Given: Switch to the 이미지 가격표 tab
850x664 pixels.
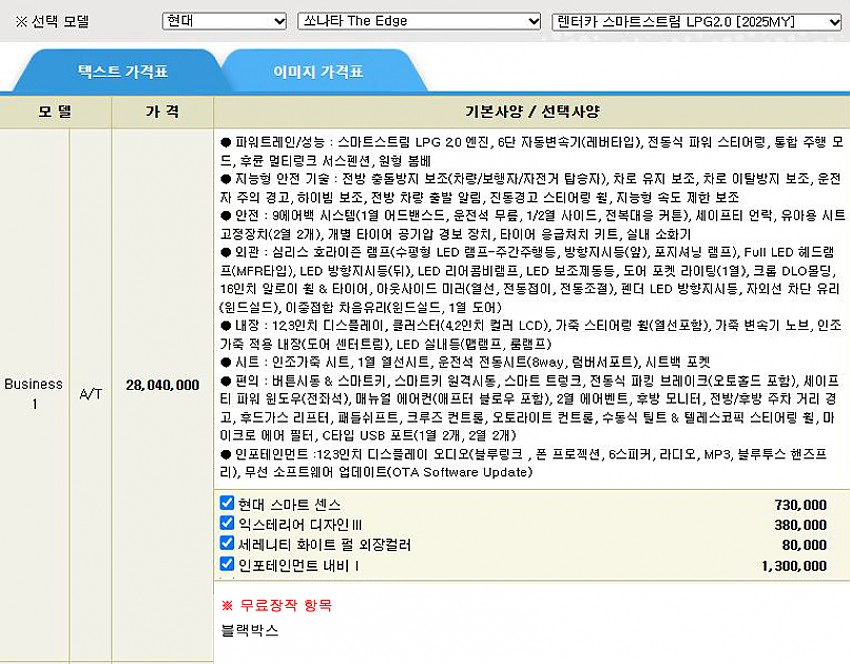Looking at the screenshot, I should pos(318,72).
